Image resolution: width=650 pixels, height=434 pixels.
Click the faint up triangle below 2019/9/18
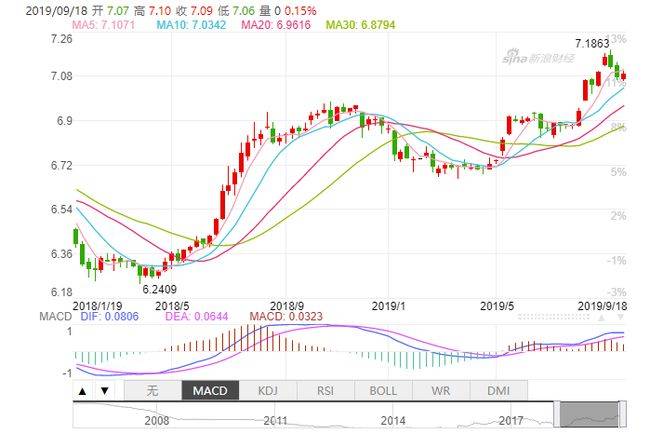pyautogui.click(x=601, y=318)
